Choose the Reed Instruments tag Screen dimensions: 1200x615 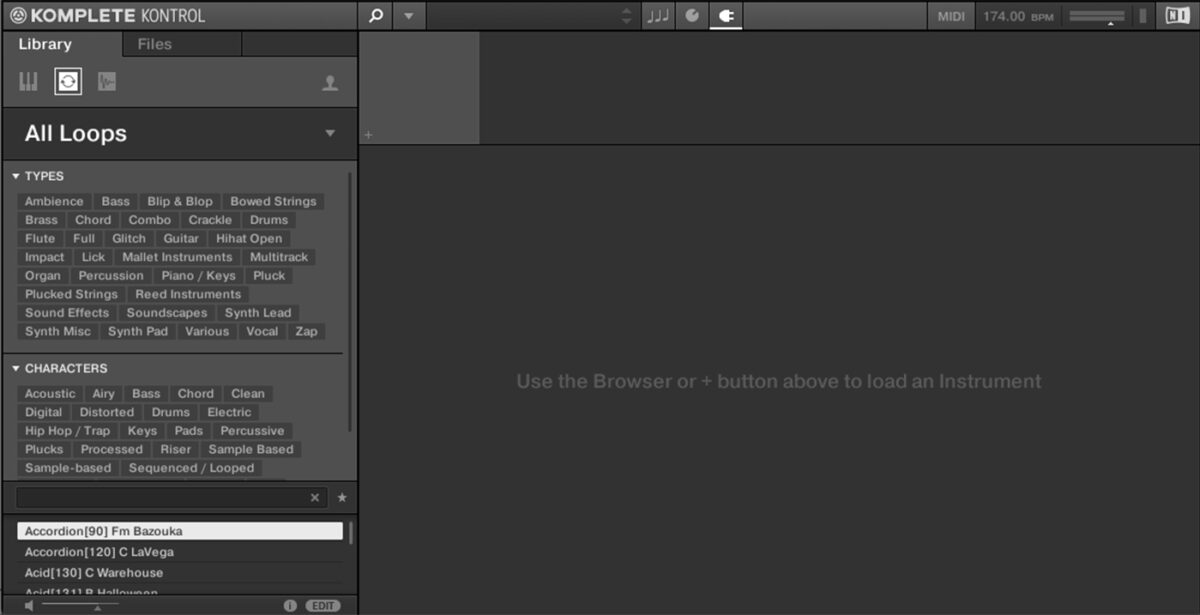(x=188, y=294)
